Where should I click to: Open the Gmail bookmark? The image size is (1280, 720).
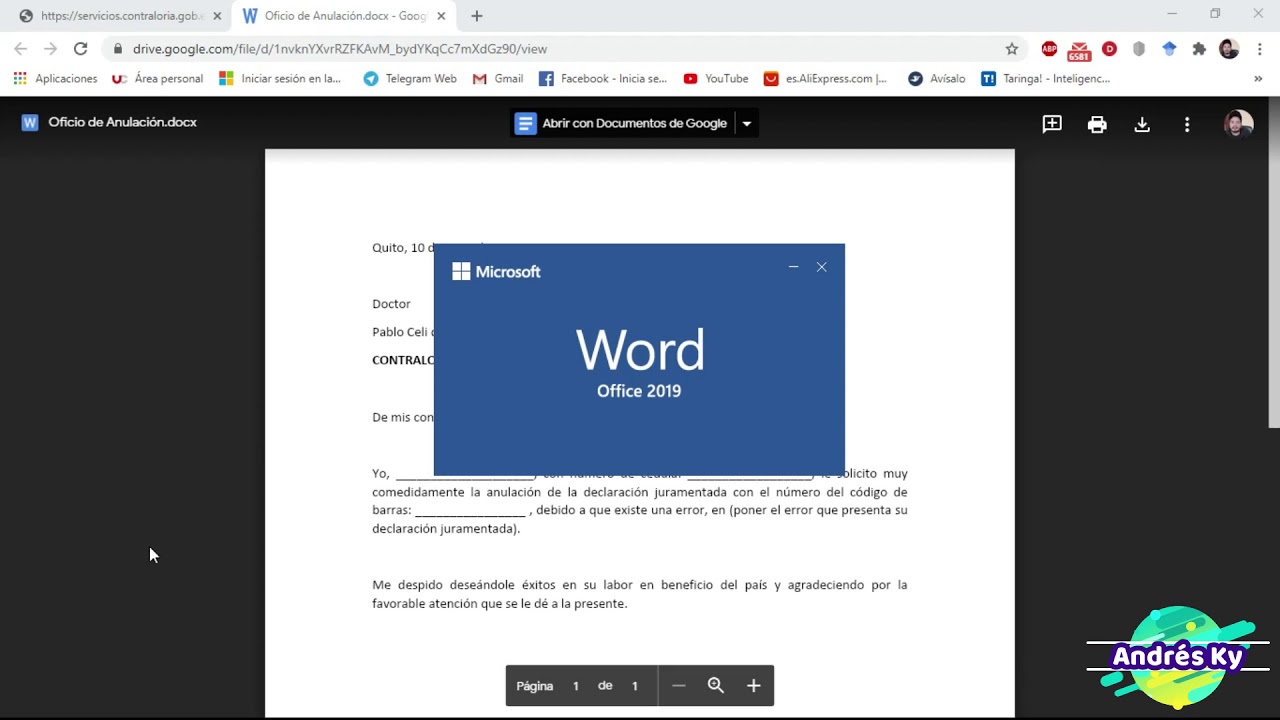pyautogui.click(x=498, y=78)
